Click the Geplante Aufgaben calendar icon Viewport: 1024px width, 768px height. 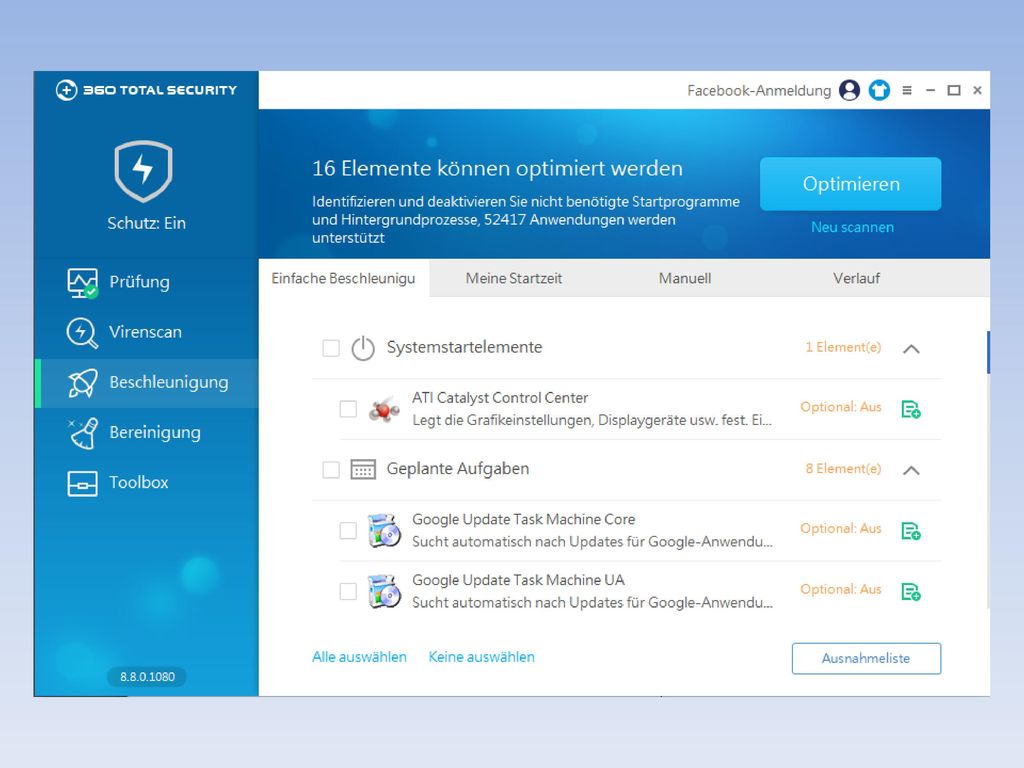click(363, 470)
